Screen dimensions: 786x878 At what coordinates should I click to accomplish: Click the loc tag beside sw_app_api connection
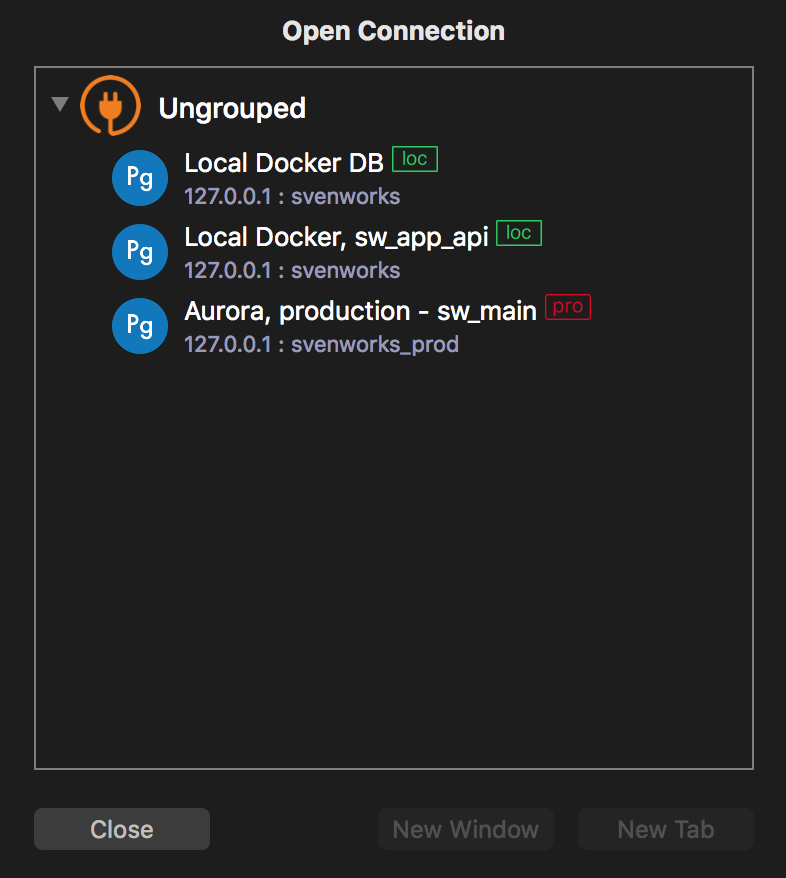[518, 232]
